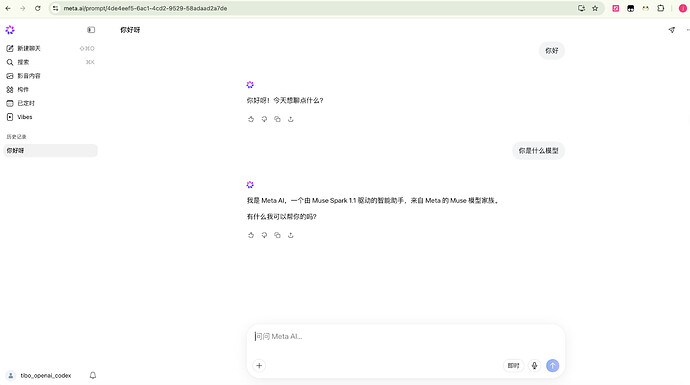Open the yellow extension icon in toolbar

pyautogui.click(x=646, y=8)
